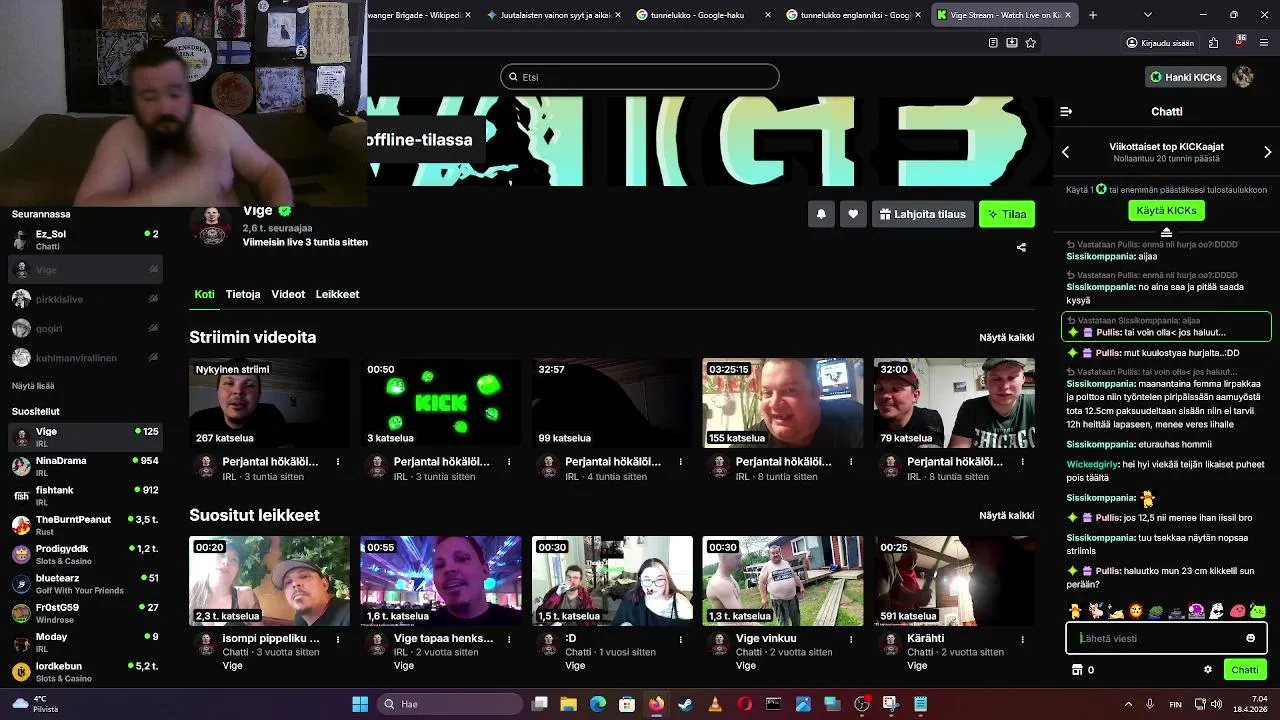Open the Windows Start menu
Viewport: 1280px width, 720px height.
tap(360, 704)
